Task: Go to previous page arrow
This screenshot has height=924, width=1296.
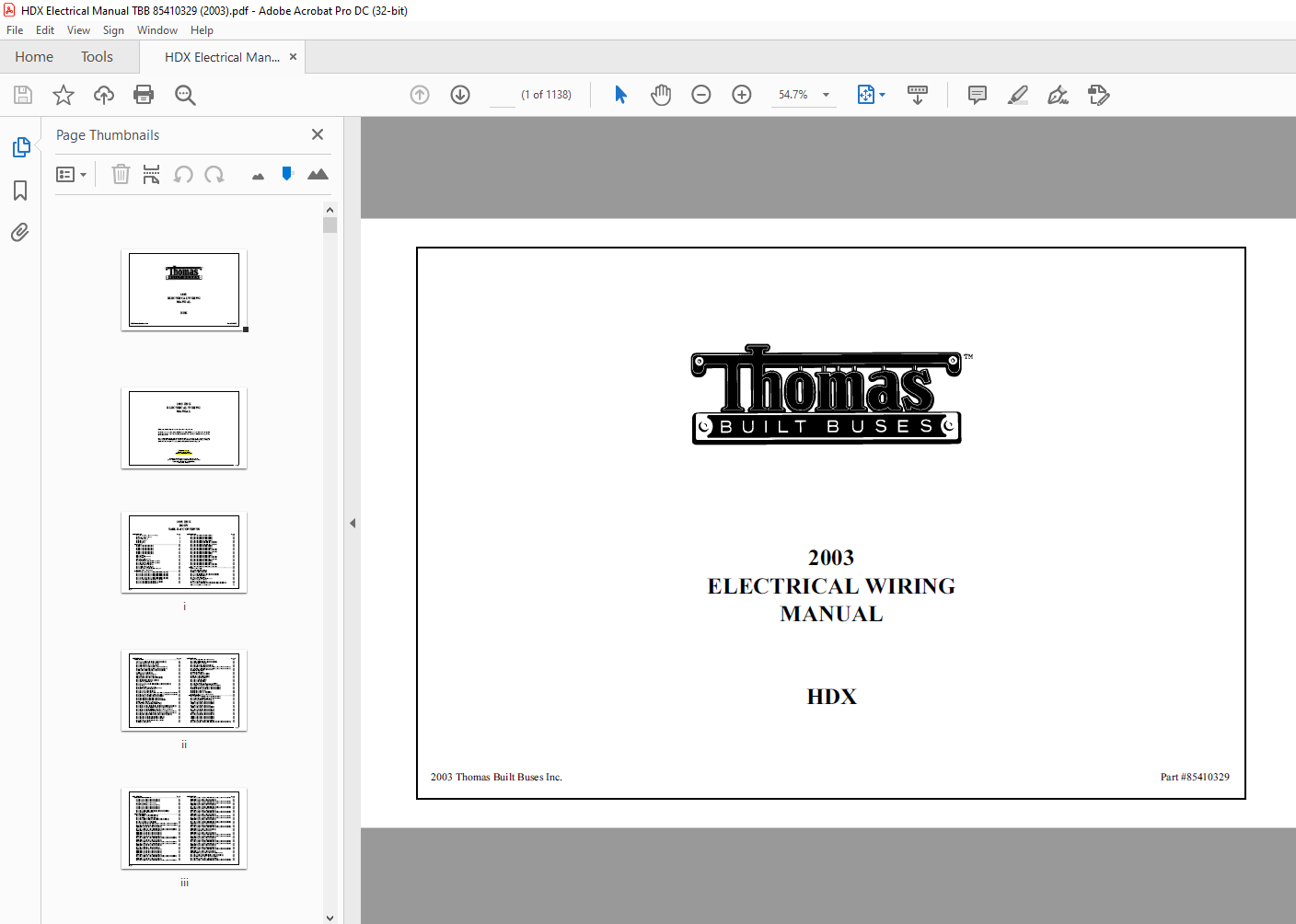Action: (420, 95)
